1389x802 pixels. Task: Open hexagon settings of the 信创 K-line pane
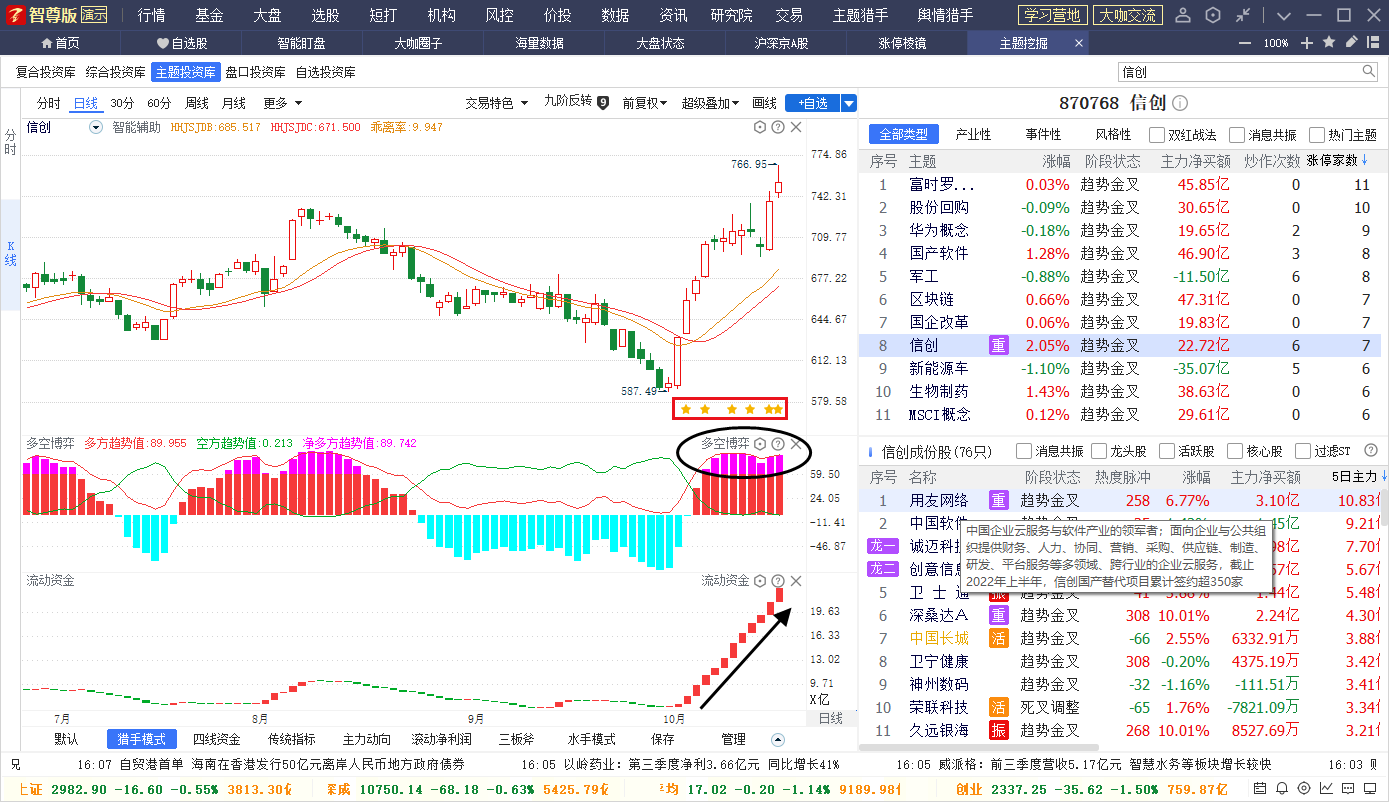pyautogui.click(x=760, y=127)
